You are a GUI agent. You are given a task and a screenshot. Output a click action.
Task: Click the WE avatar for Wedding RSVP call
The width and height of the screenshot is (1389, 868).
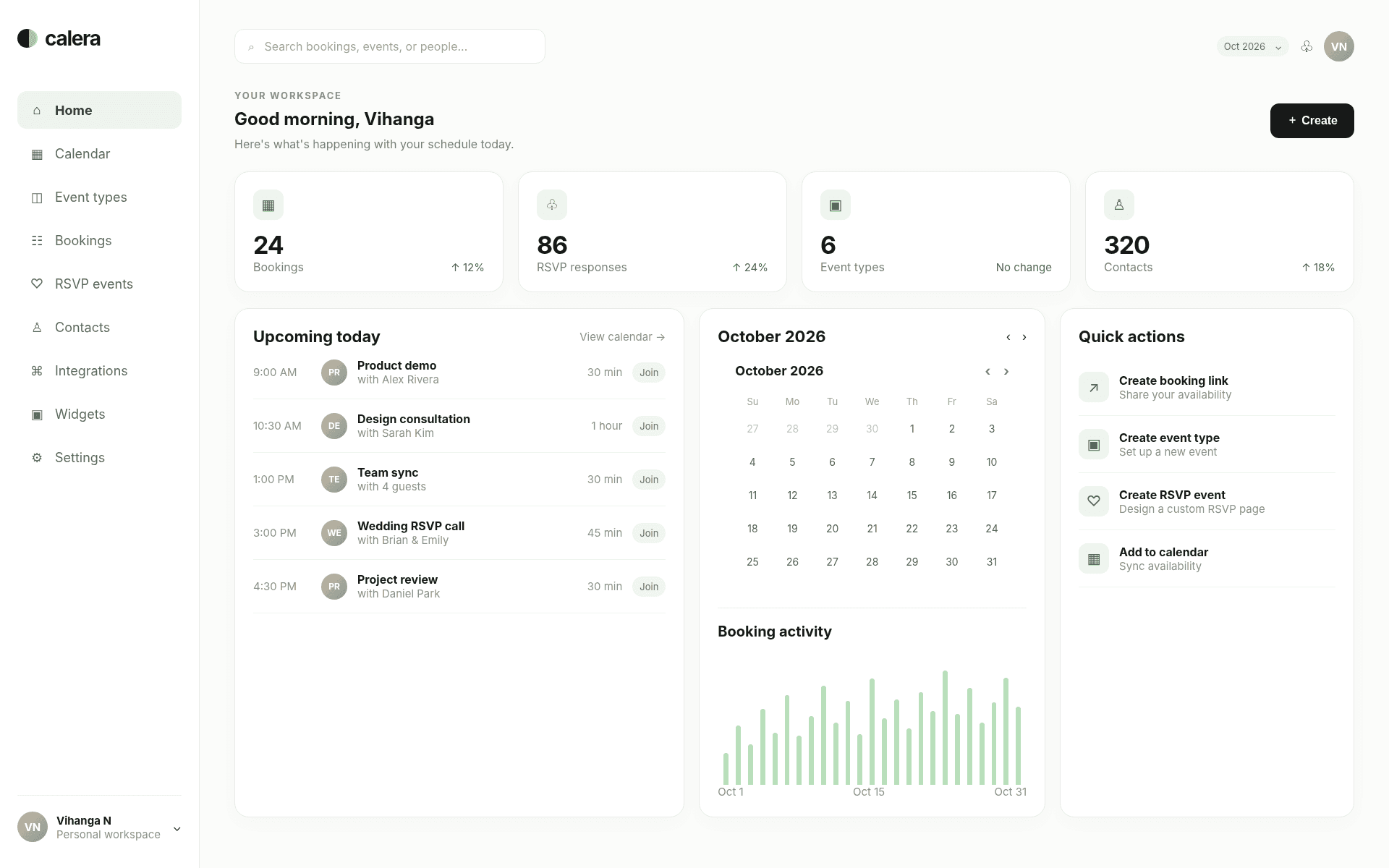click(334, 533)
